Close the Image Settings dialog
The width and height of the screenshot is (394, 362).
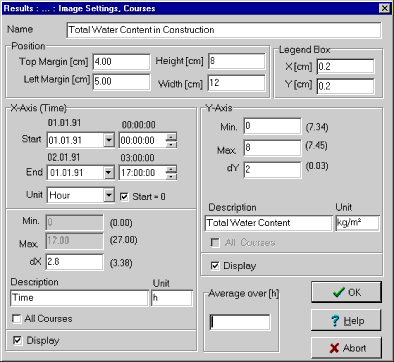pyautogui.click(x=385, y=8)
